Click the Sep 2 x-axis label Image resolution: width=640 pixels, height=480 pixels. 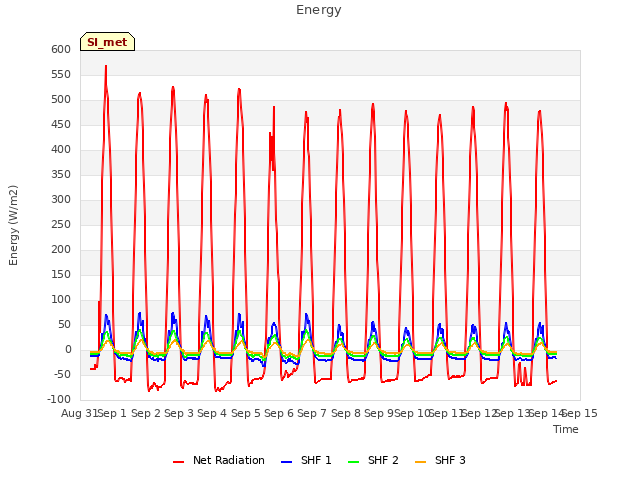tap(146, 413)
